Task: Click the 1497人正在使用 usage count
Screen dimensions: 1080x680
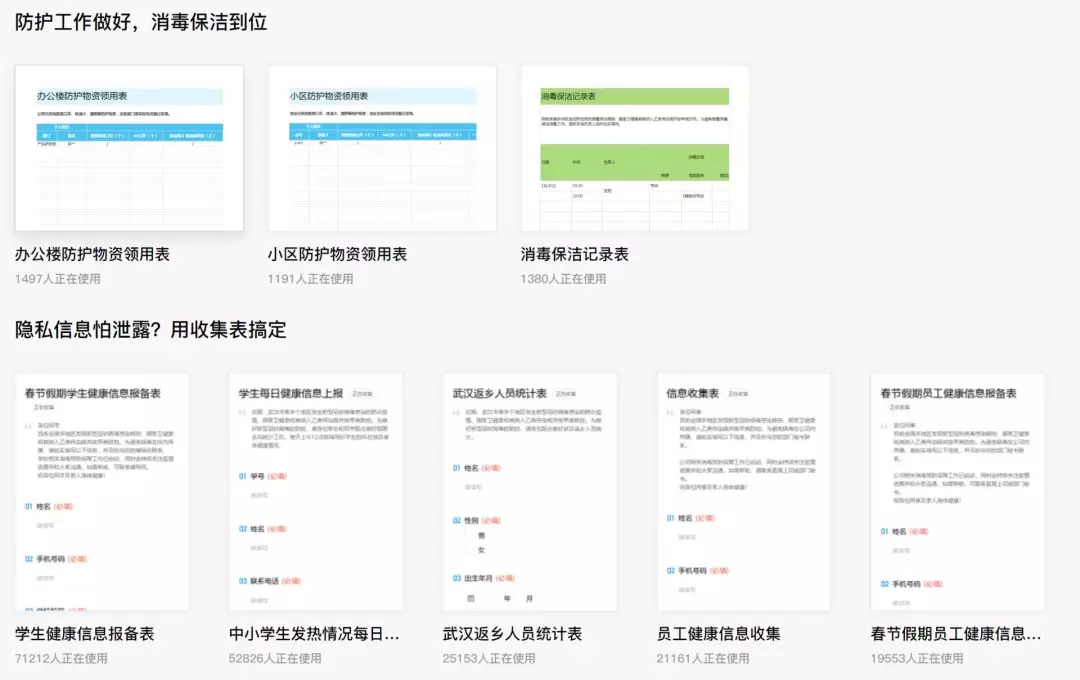Action: (58, 279)
